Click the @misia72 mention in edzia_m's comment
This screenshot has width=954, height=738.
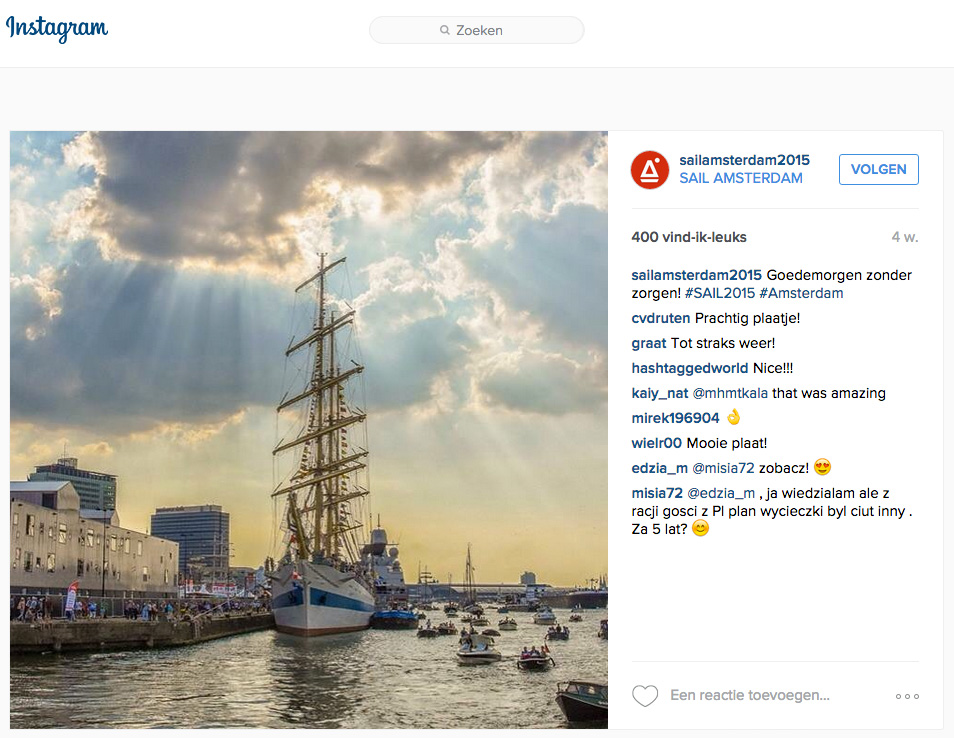coord(724,468)
